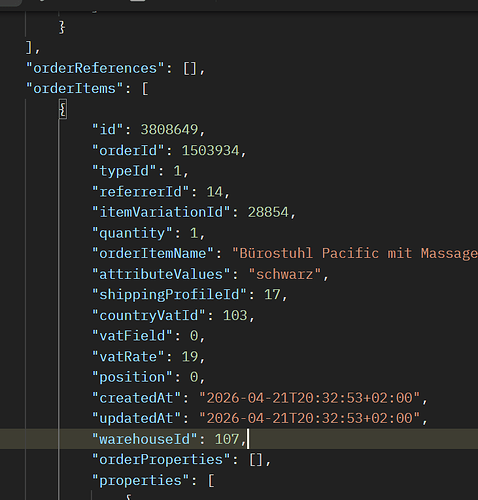478x500 pixels.
Task: Click the warehouseId value 107
Action: click(x=227, y=439)
